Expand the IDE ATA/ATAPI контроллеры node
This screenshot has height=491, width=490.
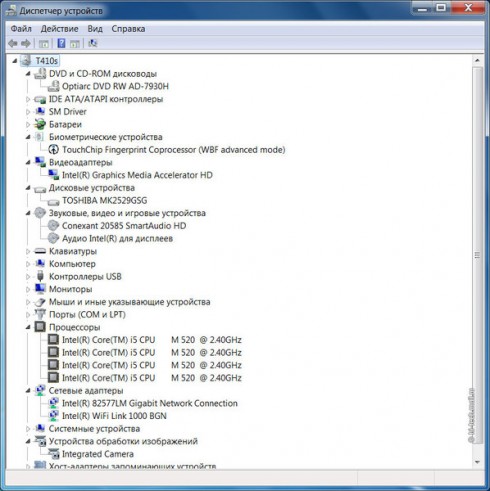pos(28,99)
